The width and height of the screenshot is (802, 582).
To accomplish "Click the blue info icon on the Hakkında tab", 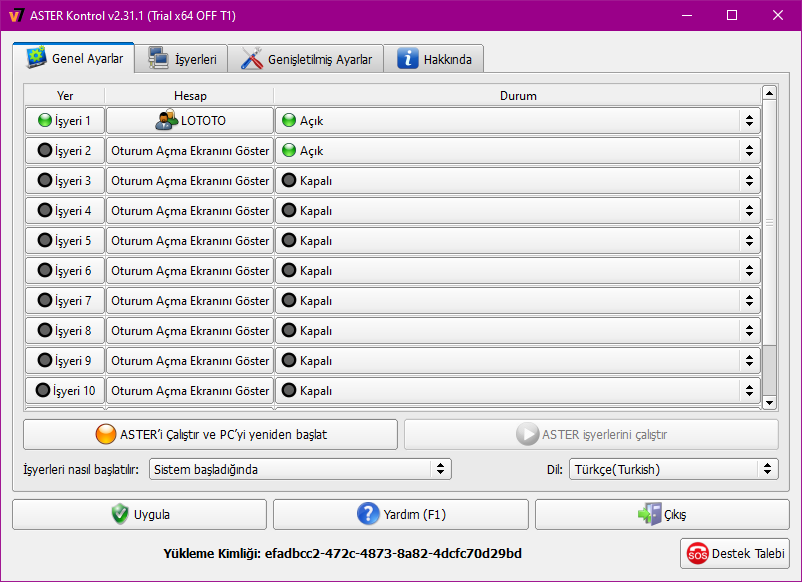I will (x=408, y=59).
